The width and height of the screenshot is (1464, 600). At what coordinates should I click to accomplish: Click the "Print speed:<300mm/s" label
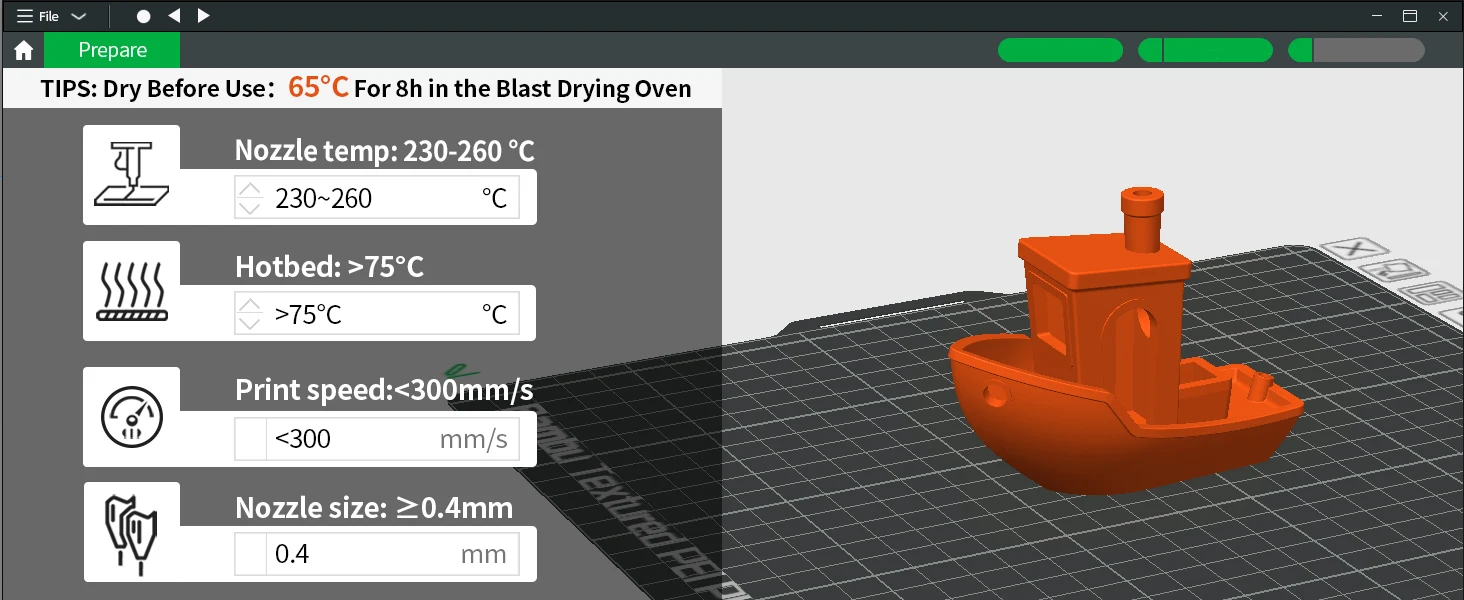384,390
